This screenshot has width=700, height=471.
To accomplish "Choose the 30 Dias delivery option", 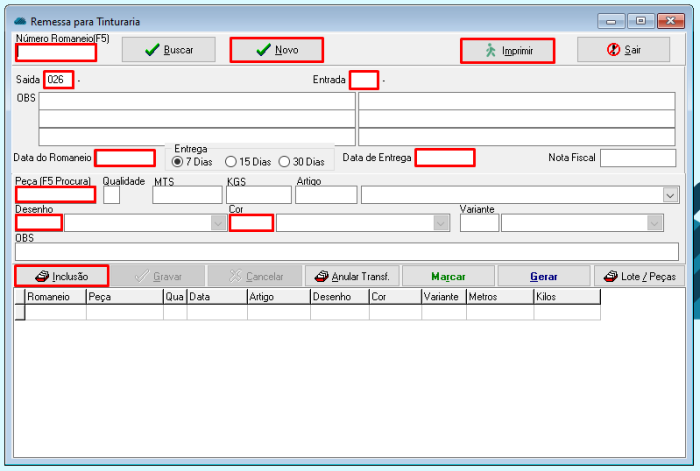I will 285,161.
